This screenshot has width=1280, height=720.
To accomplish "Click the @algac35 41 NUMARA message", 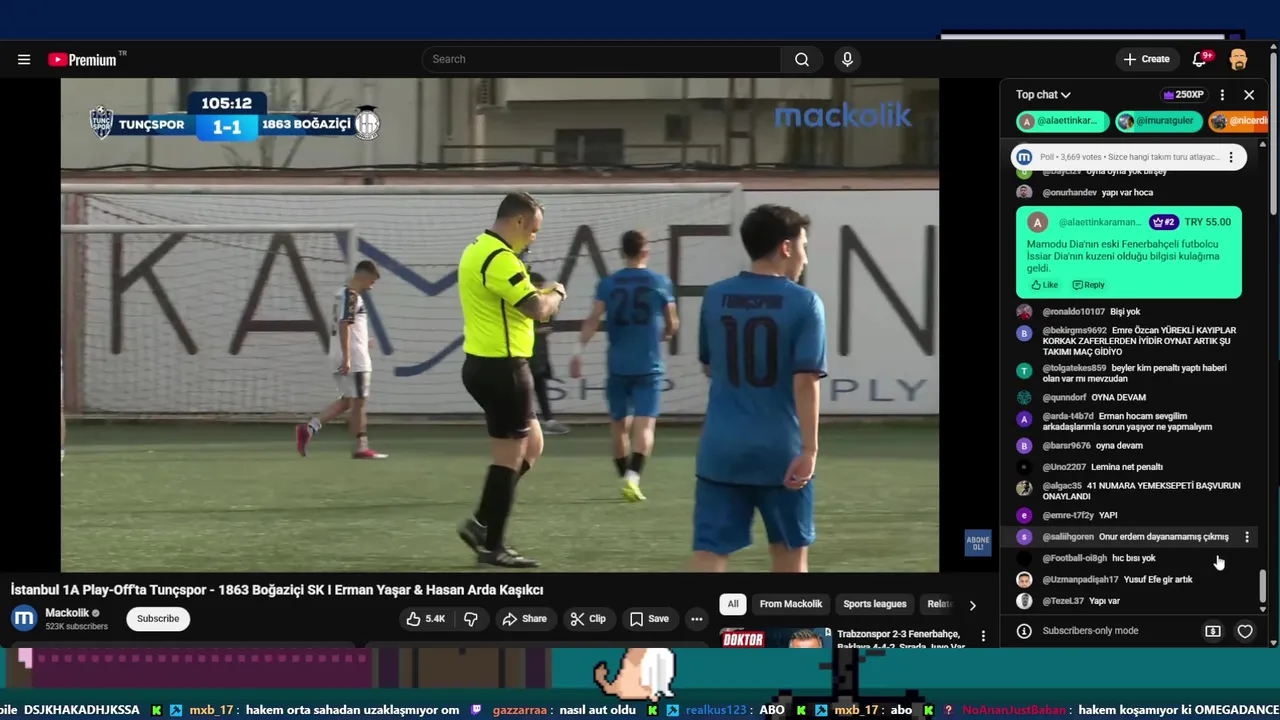I will (1128, 491).
